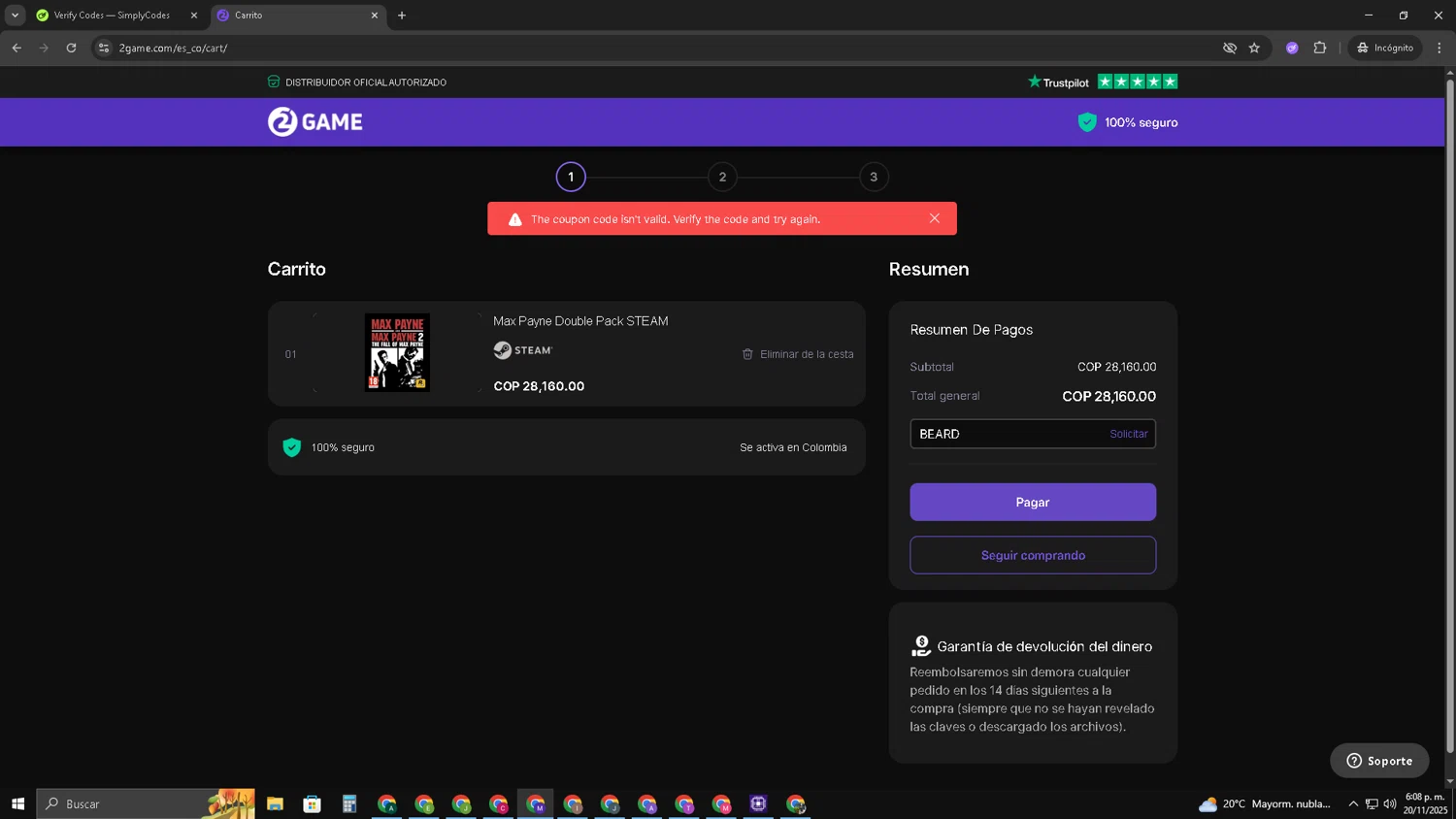Click the Incógnito profile chip
The image size is (1456, 819).
tap(1385, 48)
